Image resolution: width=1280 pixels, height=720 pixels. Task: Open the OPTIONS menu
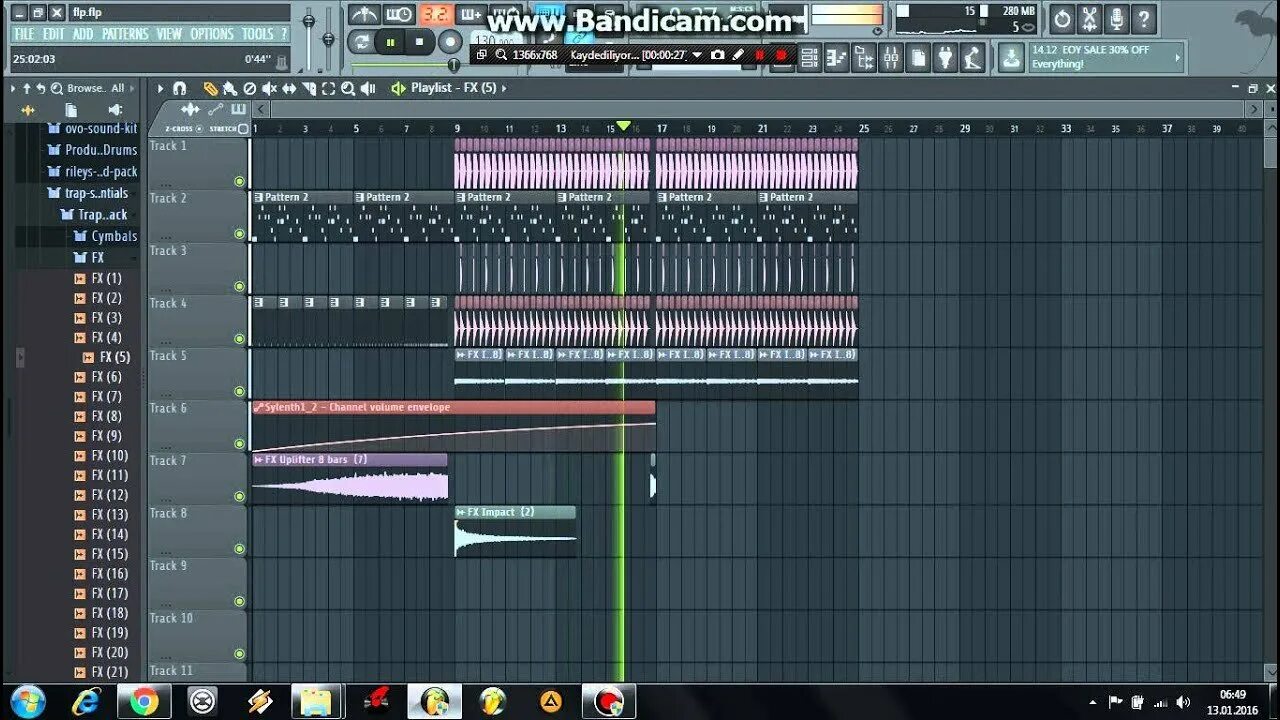pyautogui.click(x=212, y=34)
